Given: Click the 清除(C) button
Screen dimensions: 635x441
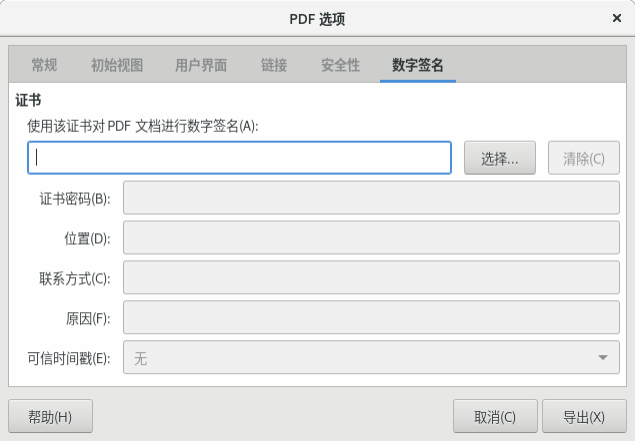Looking at the screenshot, I should pyautogui.click(x=584, y=158).
